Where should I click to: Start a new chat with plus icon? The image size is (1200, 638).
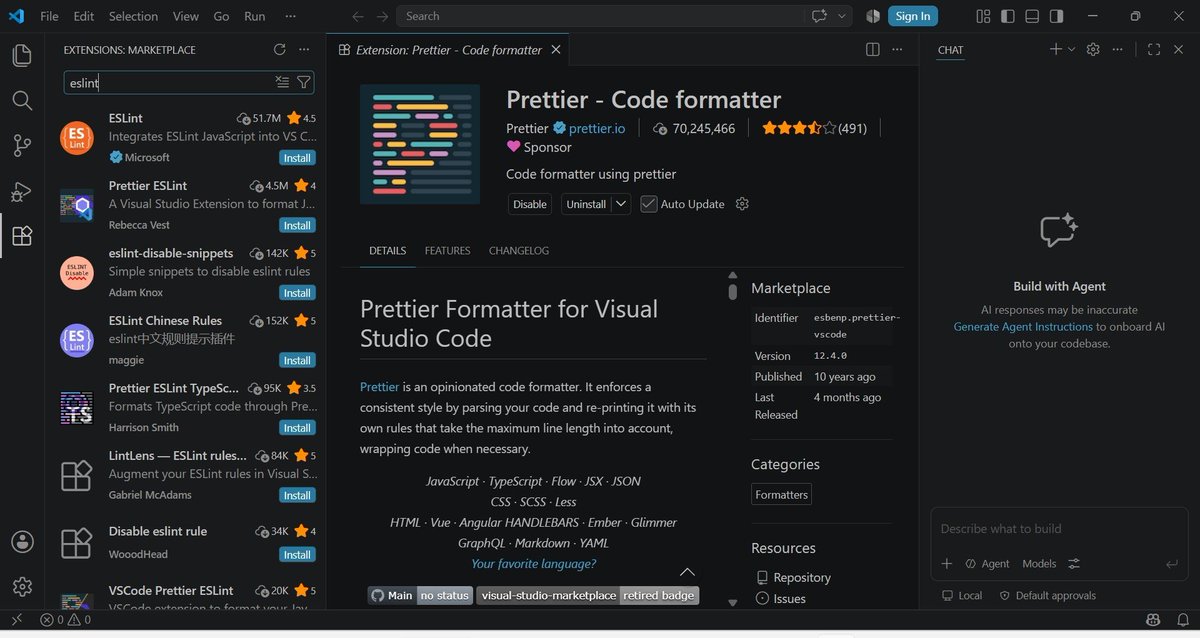coord(1055,49)
